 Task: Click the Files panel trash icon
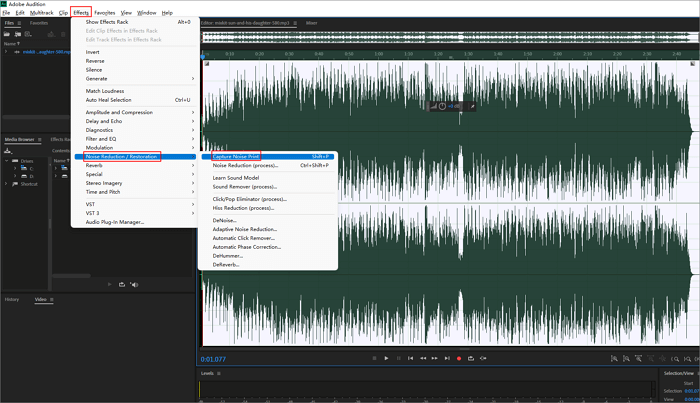pyautogui.click(x=63, y=34)
